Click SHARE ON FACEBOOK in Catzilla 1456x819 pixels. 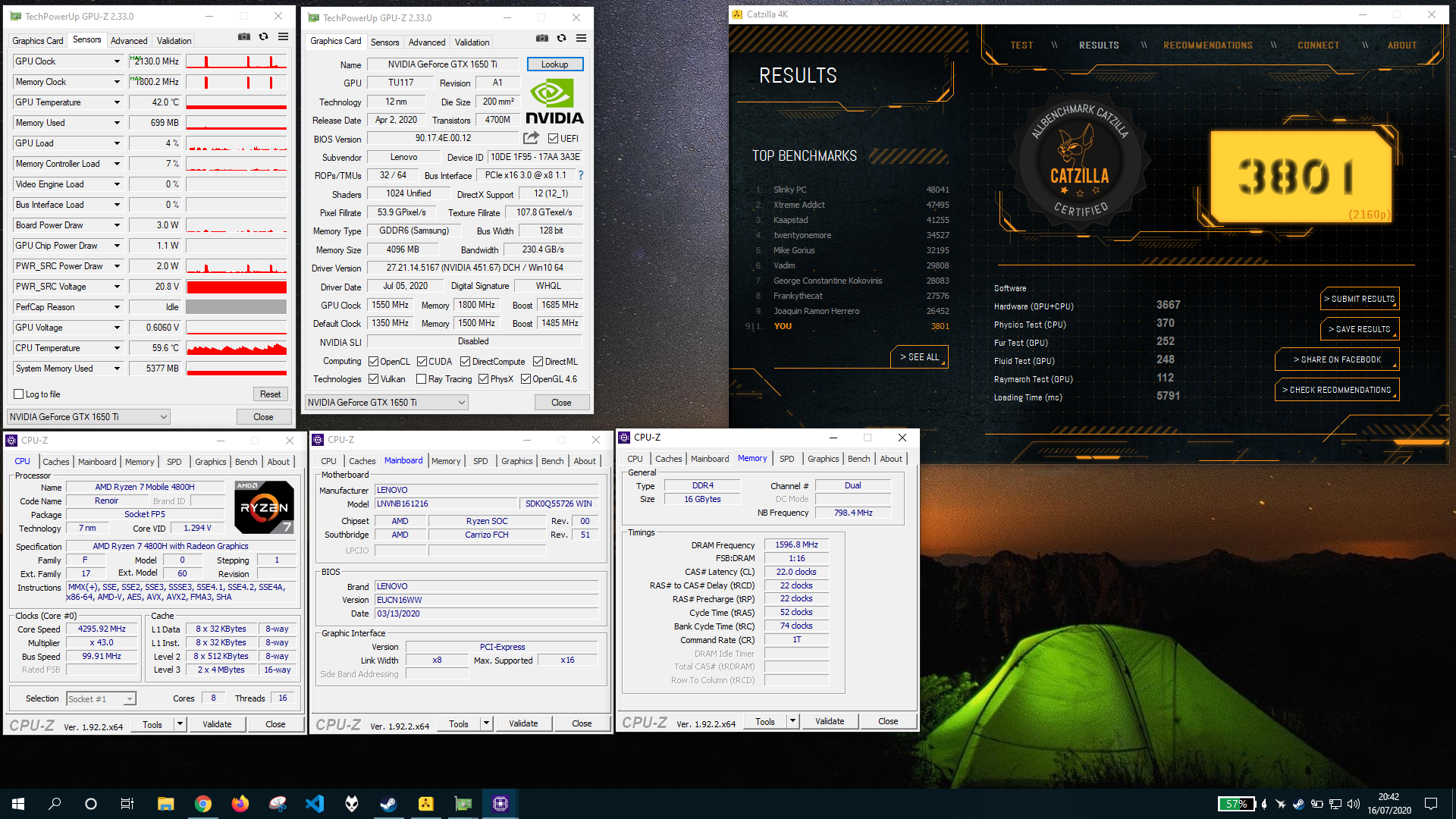(x=1337, y=359)
